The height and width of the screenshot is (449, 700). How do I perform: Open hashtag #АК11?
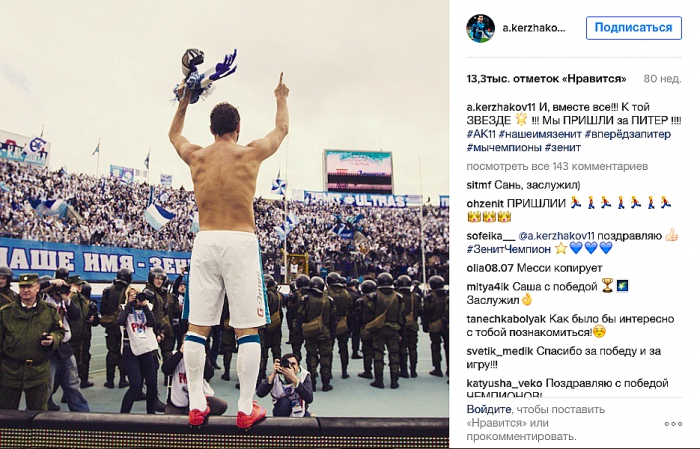[x=481, y=134]
